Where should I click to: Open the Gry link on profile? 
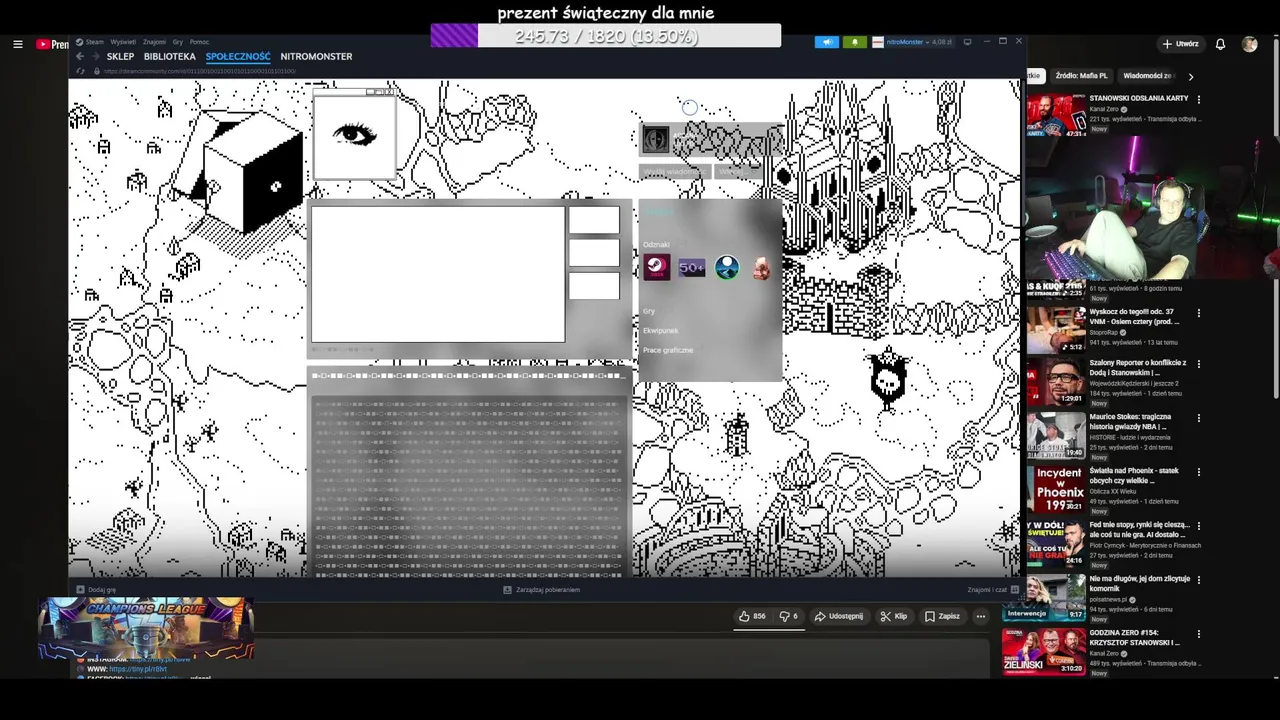point(649,311)
